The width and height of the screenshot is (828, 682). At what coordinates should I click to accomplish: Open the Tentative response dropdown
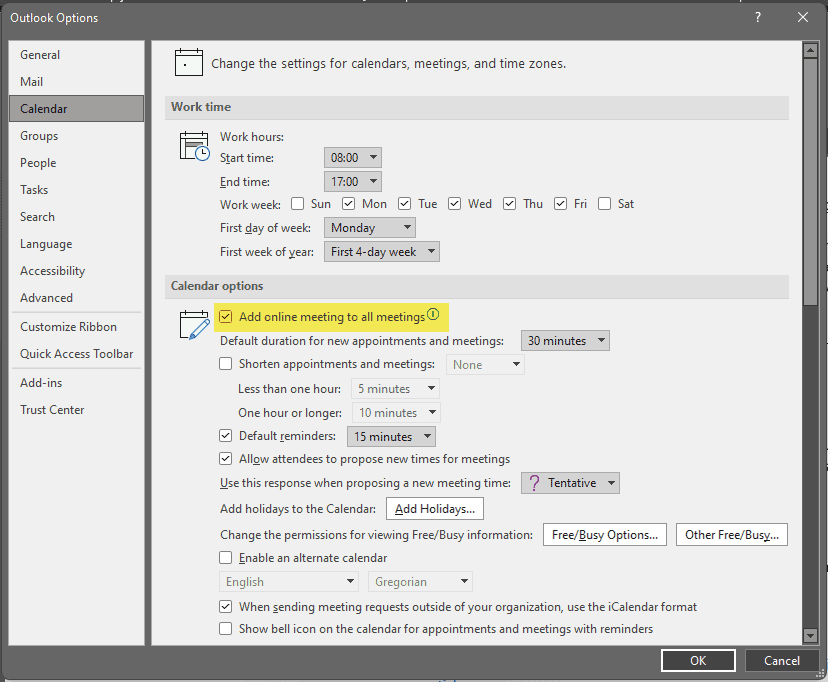tap(570, 483)
